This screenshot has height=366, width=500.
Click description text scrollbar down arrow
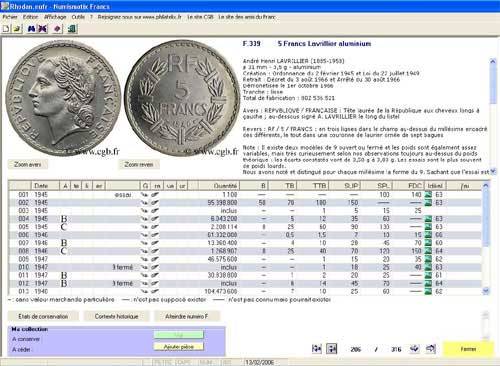tap(493, 171)
